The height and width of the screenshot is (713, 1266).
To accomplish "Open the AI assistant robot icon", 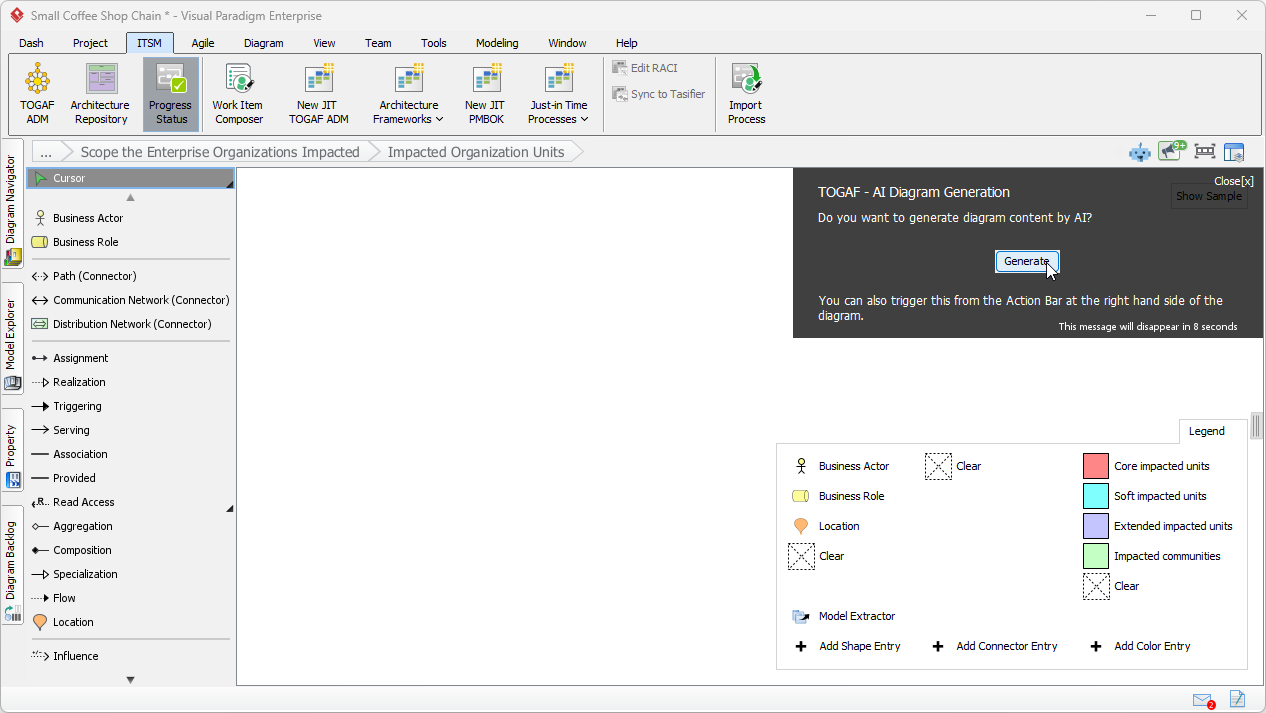I will 1139,151.
